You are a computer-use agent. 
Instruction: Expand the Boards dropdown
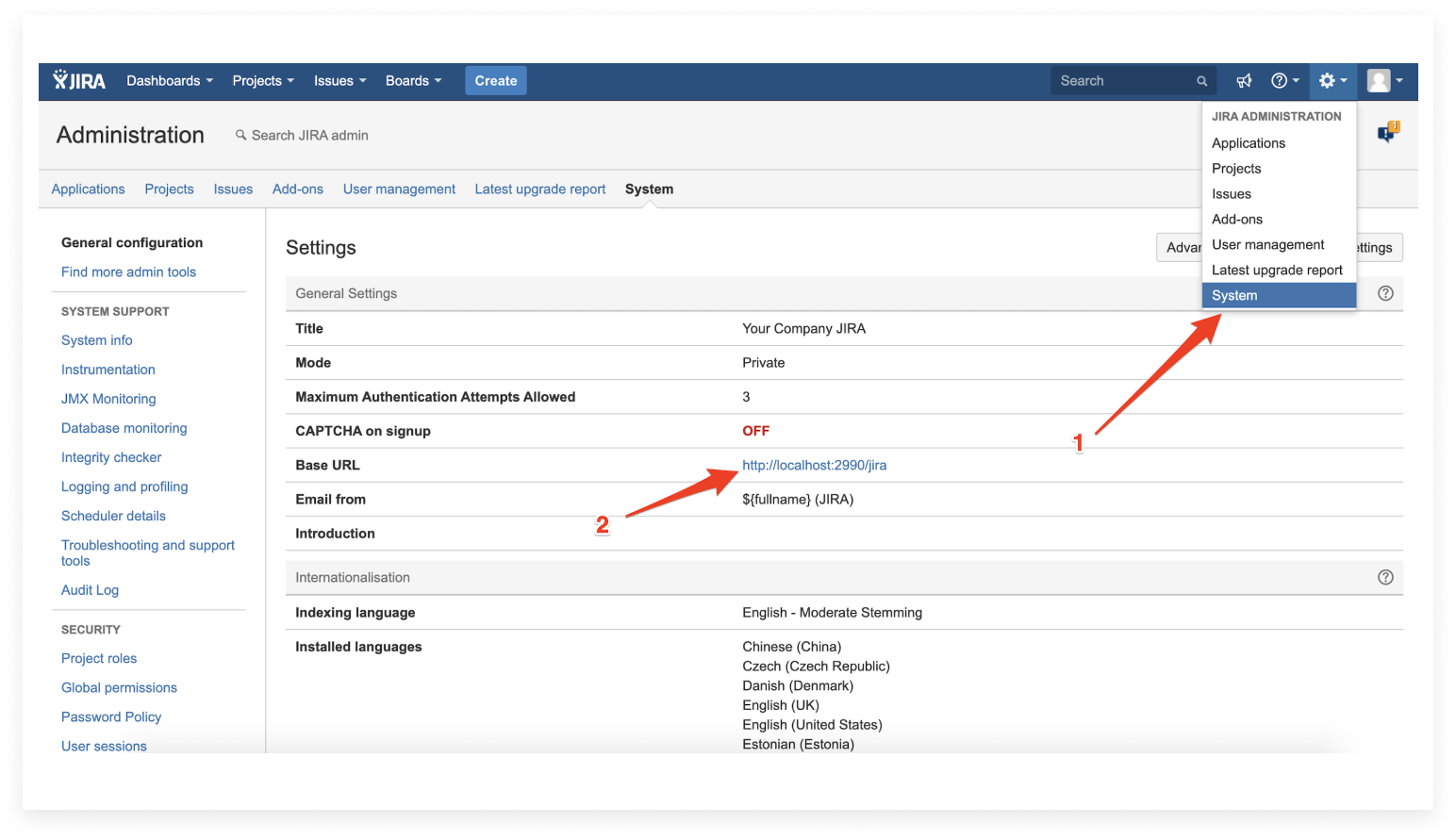pos(413,81)
